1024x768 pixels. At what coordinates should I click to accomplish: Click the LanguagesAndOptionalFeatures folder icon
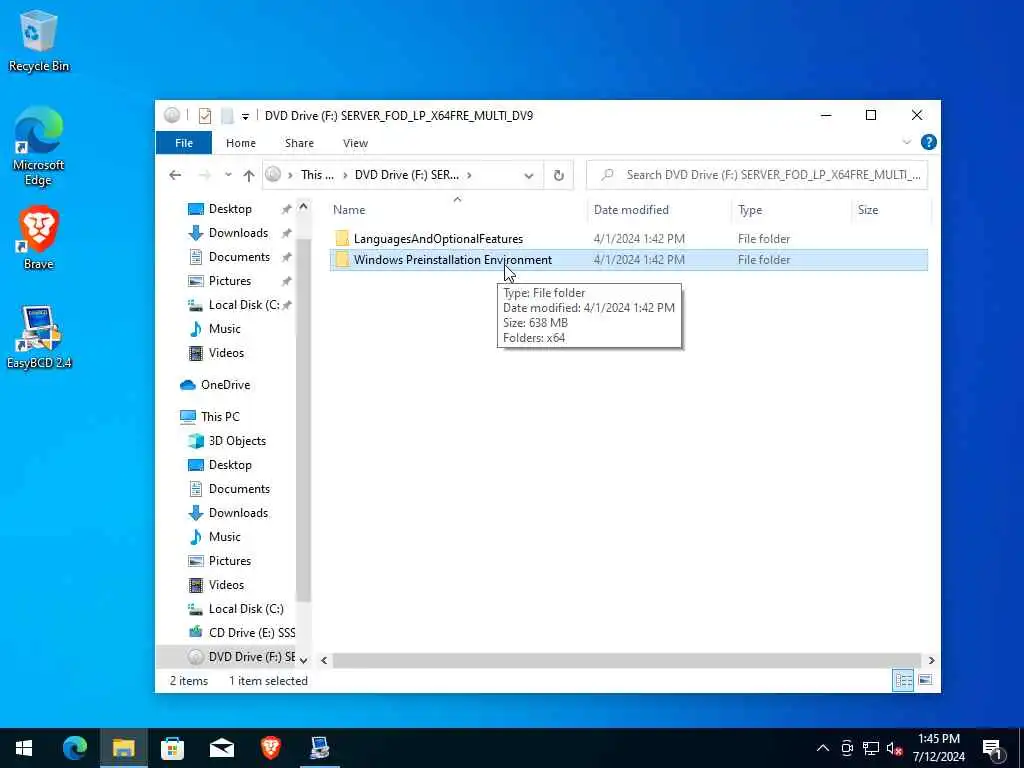pos(342,238)
